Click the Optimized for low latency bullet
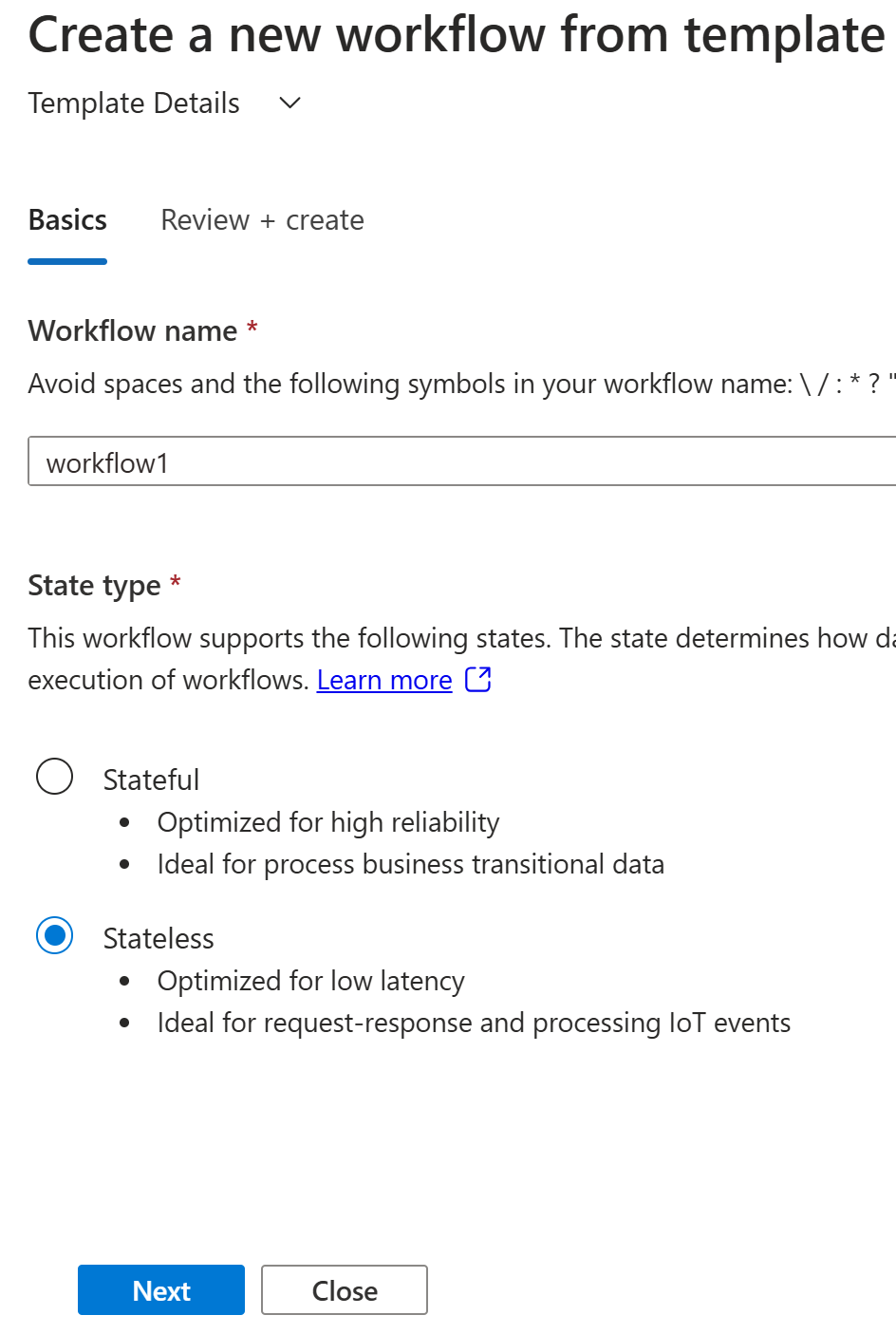Screen dimensions: 896x1334 pyautogui.click(x=311, y=981)
